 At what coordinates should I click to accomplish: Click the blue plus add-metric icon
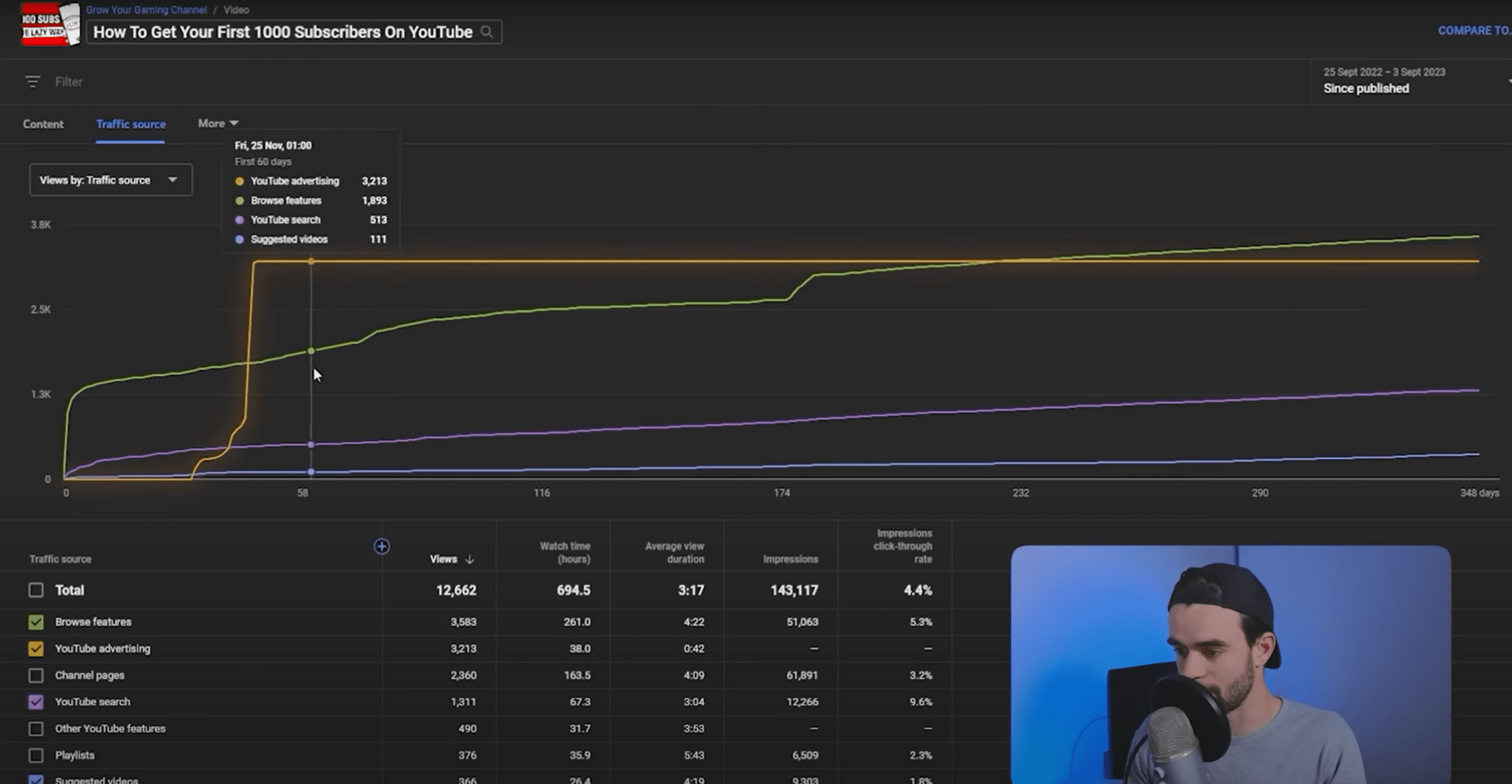click(x=382, y=546)
